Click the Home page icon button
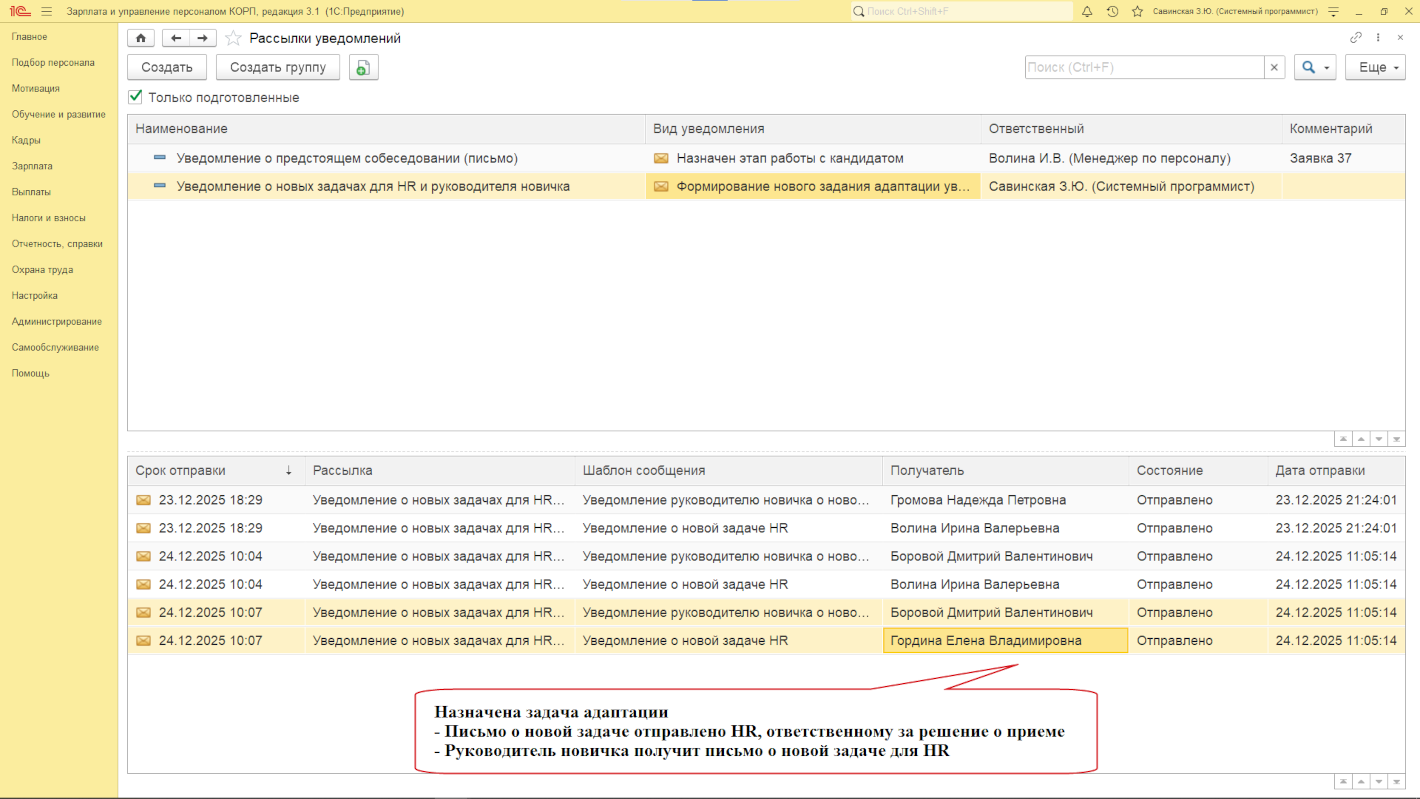Viewport: 1420px width, 799px height. [x=141, y=38]
